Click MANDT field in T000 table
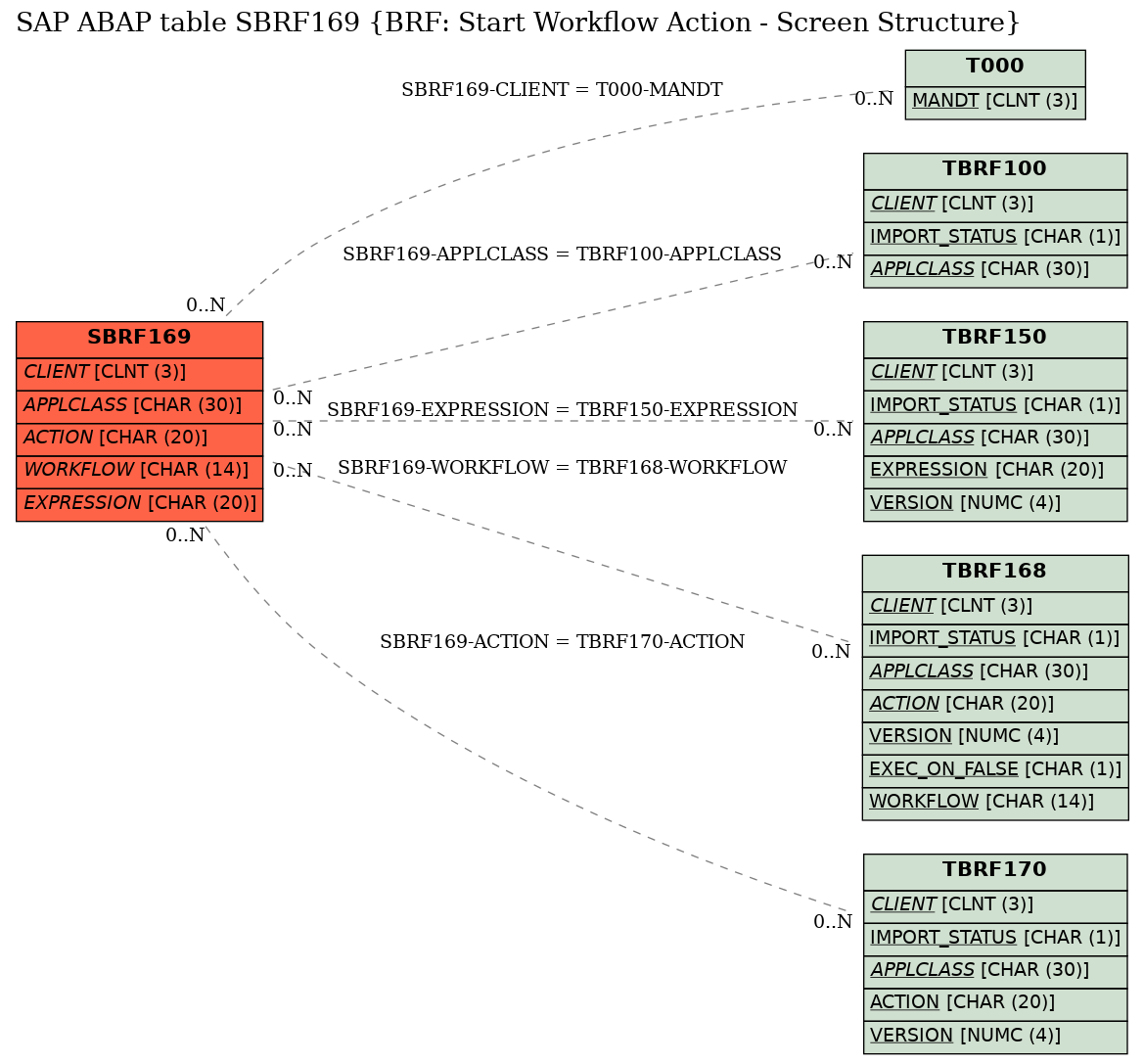Image resolution: width=1144 pixels, height=1064 pixels. (x=995, y=102)
